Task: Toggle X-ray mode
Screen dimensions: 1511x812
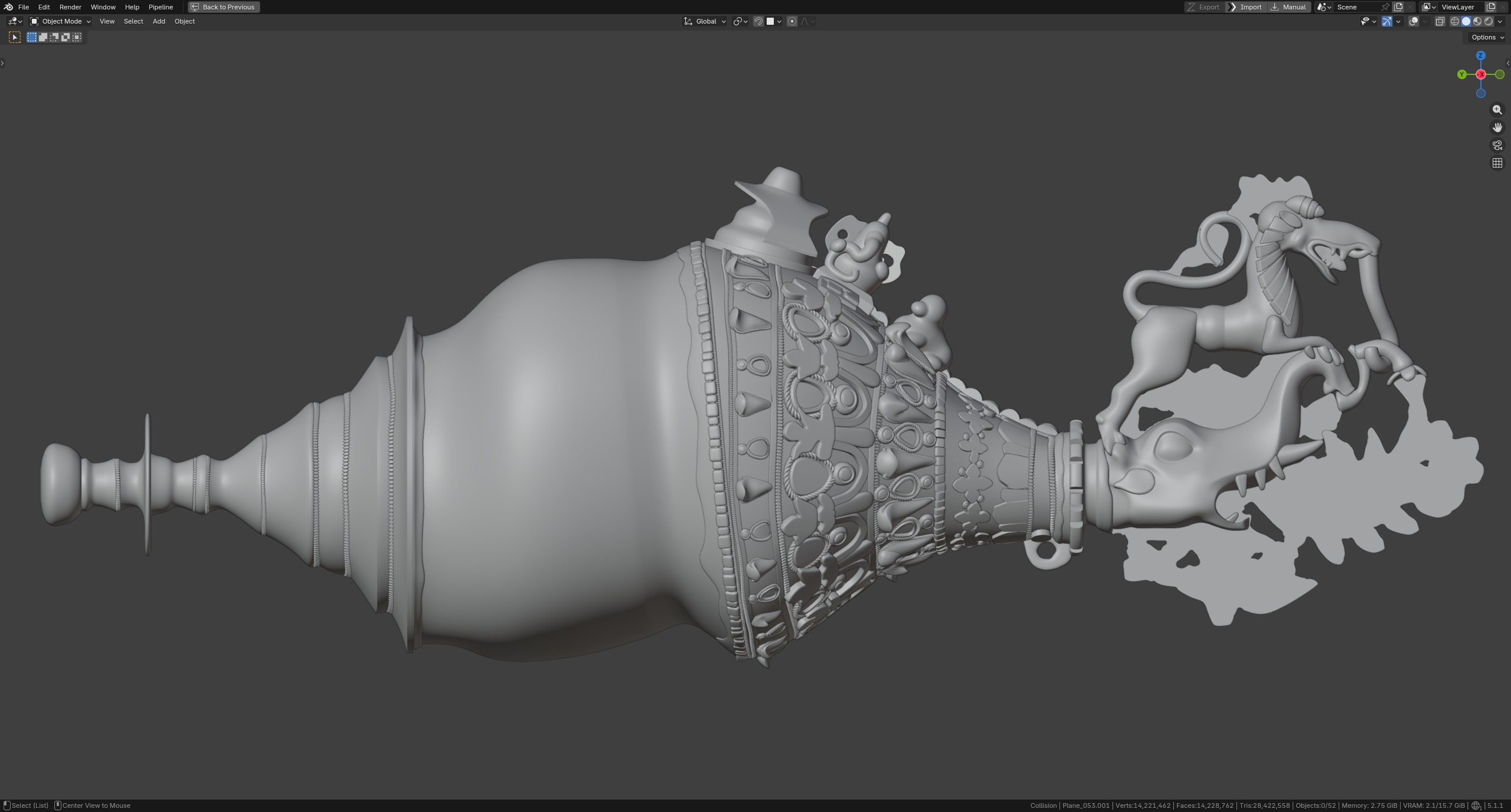Action: (1440, 21)
